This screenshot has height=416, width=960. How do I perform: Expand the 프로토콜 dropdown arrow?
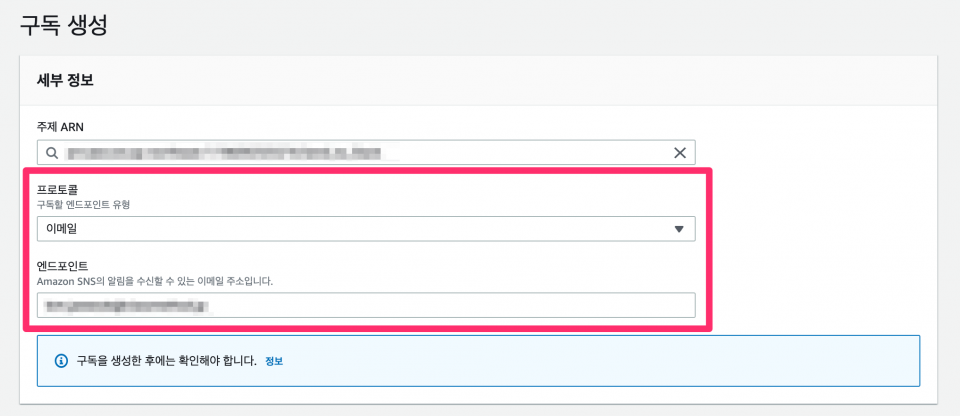[x=678, y=229]
